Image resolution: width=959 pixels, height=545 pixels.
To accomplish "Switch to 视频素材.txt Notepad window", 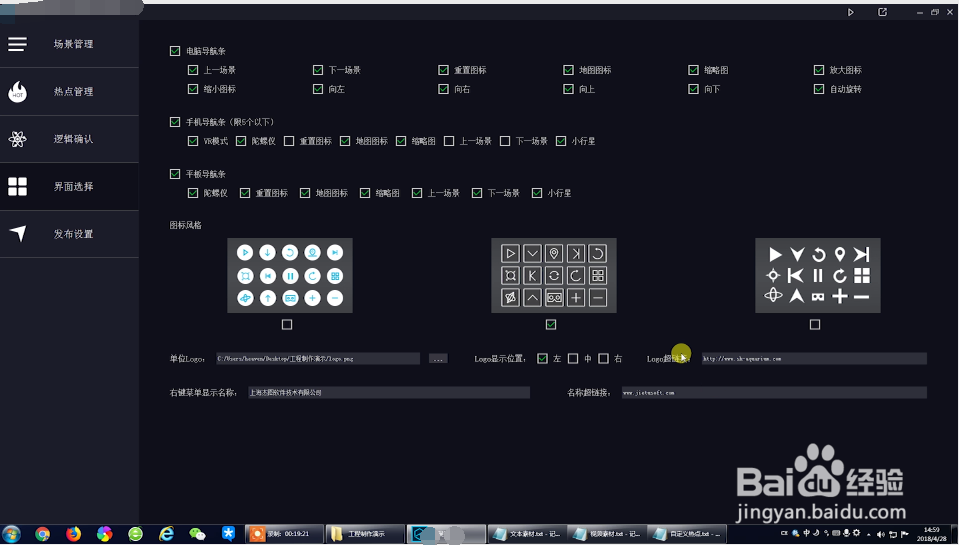I will point(607,534).
